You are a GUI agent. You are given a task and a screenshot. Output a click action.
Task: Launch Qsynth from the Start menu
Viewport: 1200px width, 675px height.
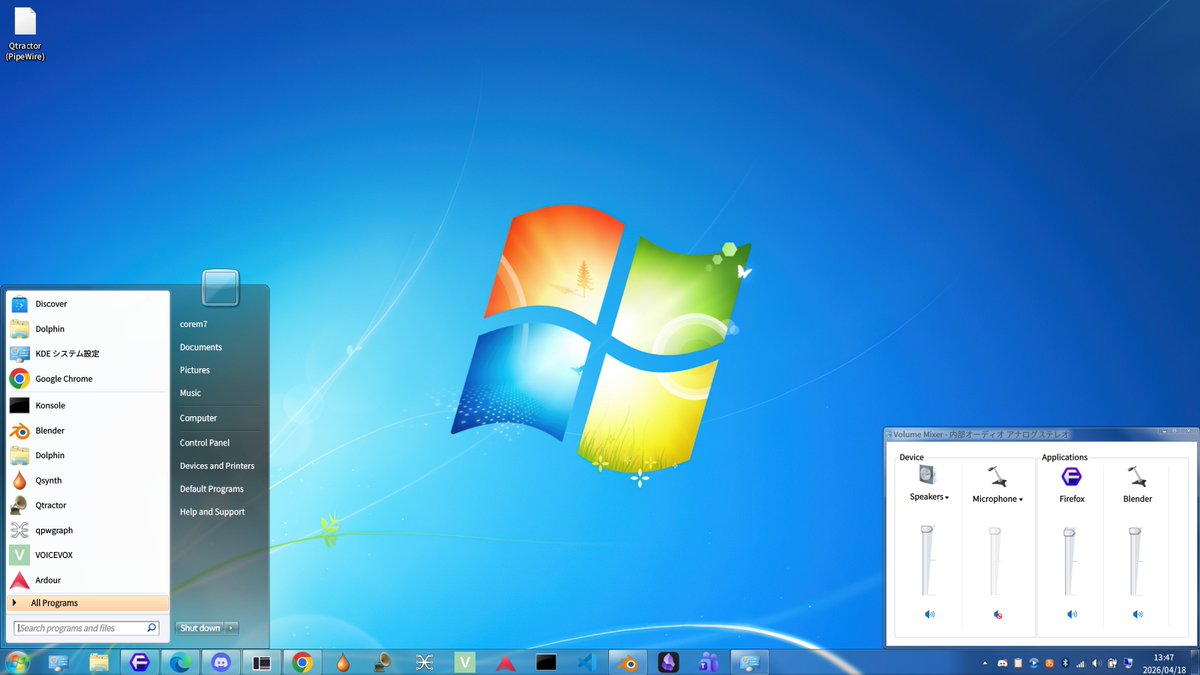(88, 480)
